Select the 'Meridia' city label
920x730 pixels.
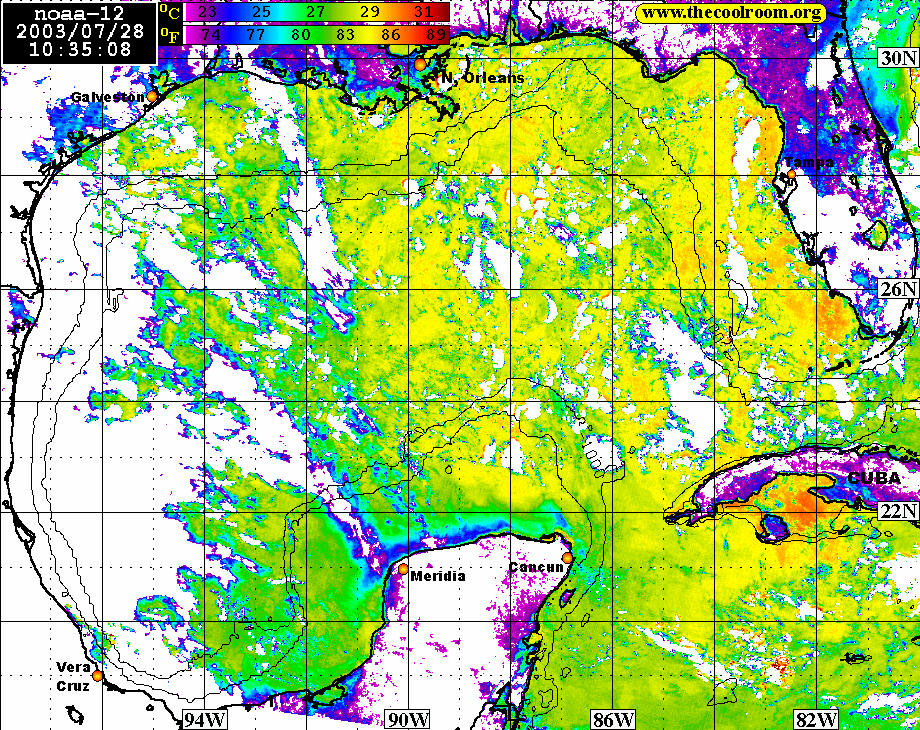(438, 576)
